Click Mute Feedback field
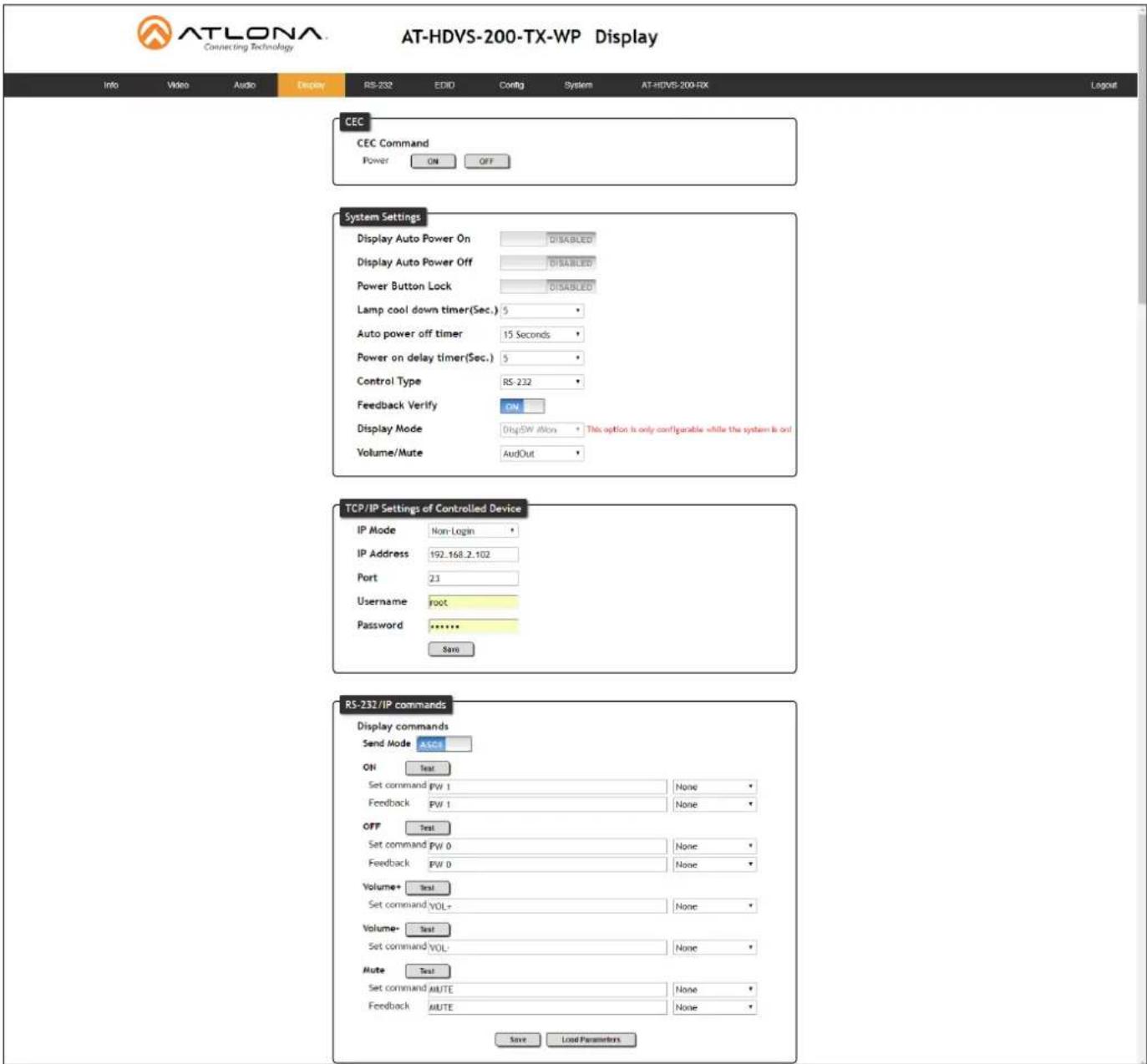The height and width of the screenshot is (1064, 1147). [547, 1008]
